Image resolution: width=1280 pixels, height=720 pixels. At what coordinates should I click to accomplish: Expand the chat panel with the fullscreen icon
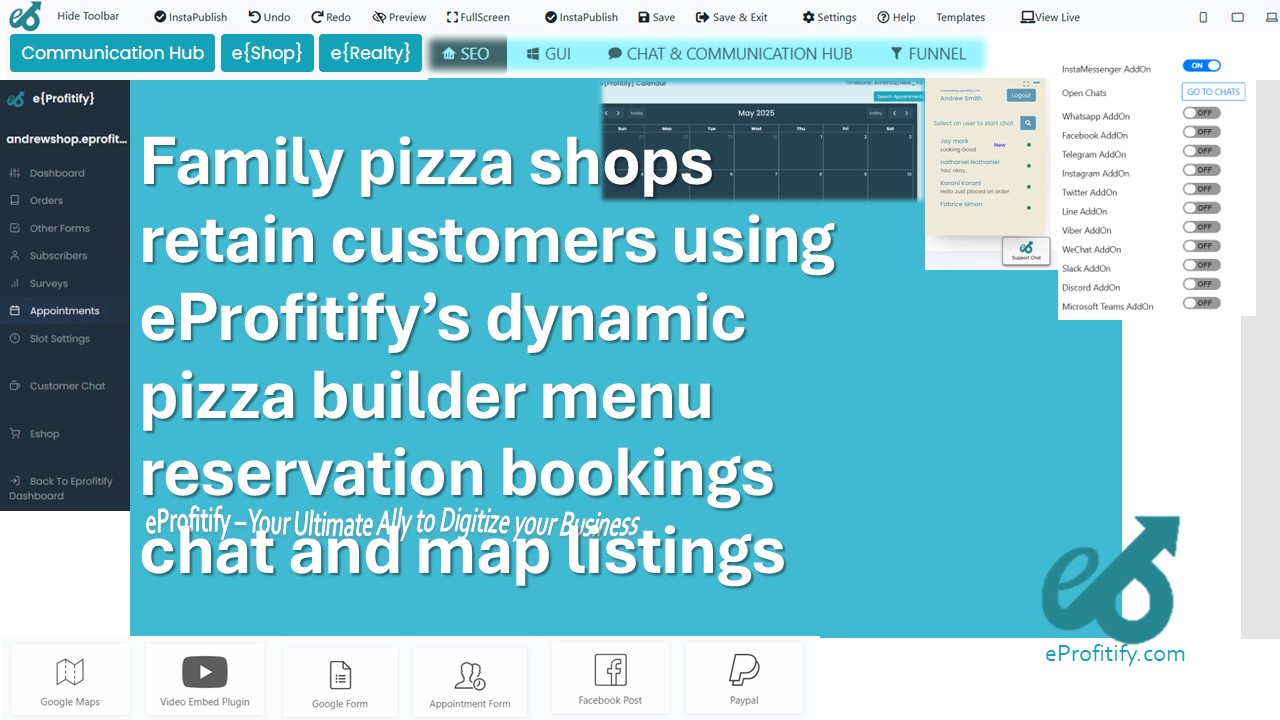(x=1026, y=84)
